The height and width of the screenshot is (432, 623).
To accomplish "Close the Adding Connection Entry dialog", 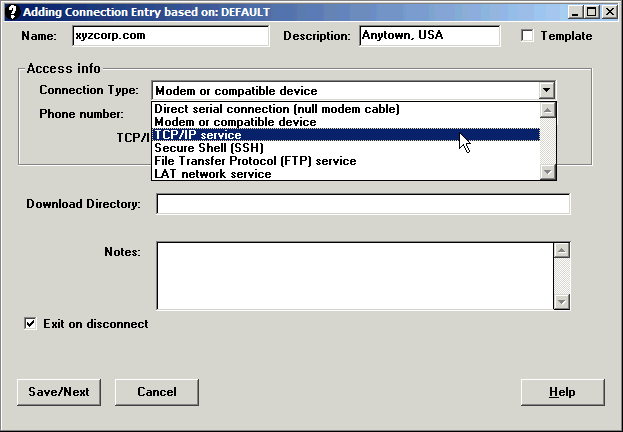I will coord(609,12).
